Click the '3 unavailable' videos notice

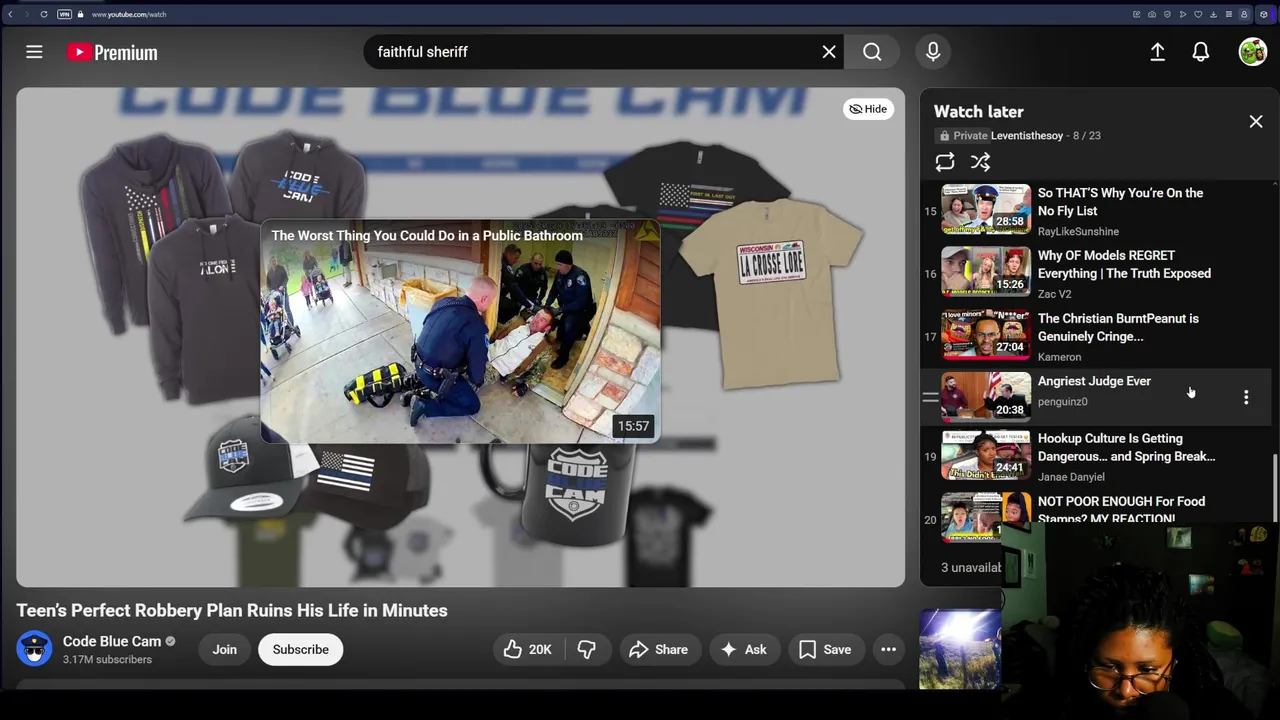[971, 568]
